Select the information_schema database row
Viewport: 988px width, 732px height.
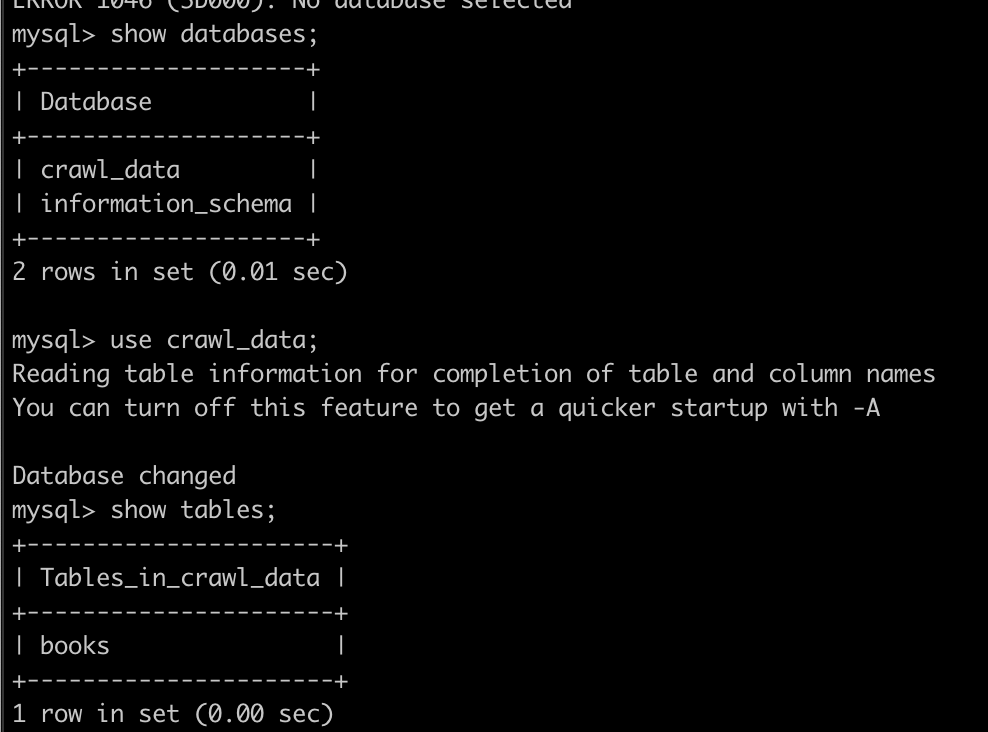166,204
